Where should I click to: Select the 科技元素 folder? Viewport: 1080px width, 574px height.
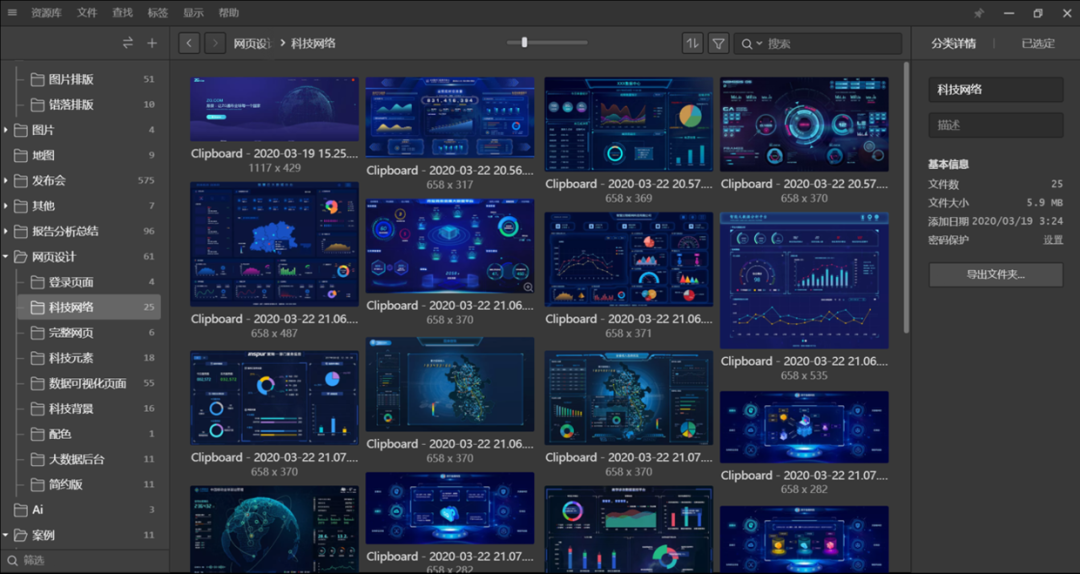[x=89, y=358]
